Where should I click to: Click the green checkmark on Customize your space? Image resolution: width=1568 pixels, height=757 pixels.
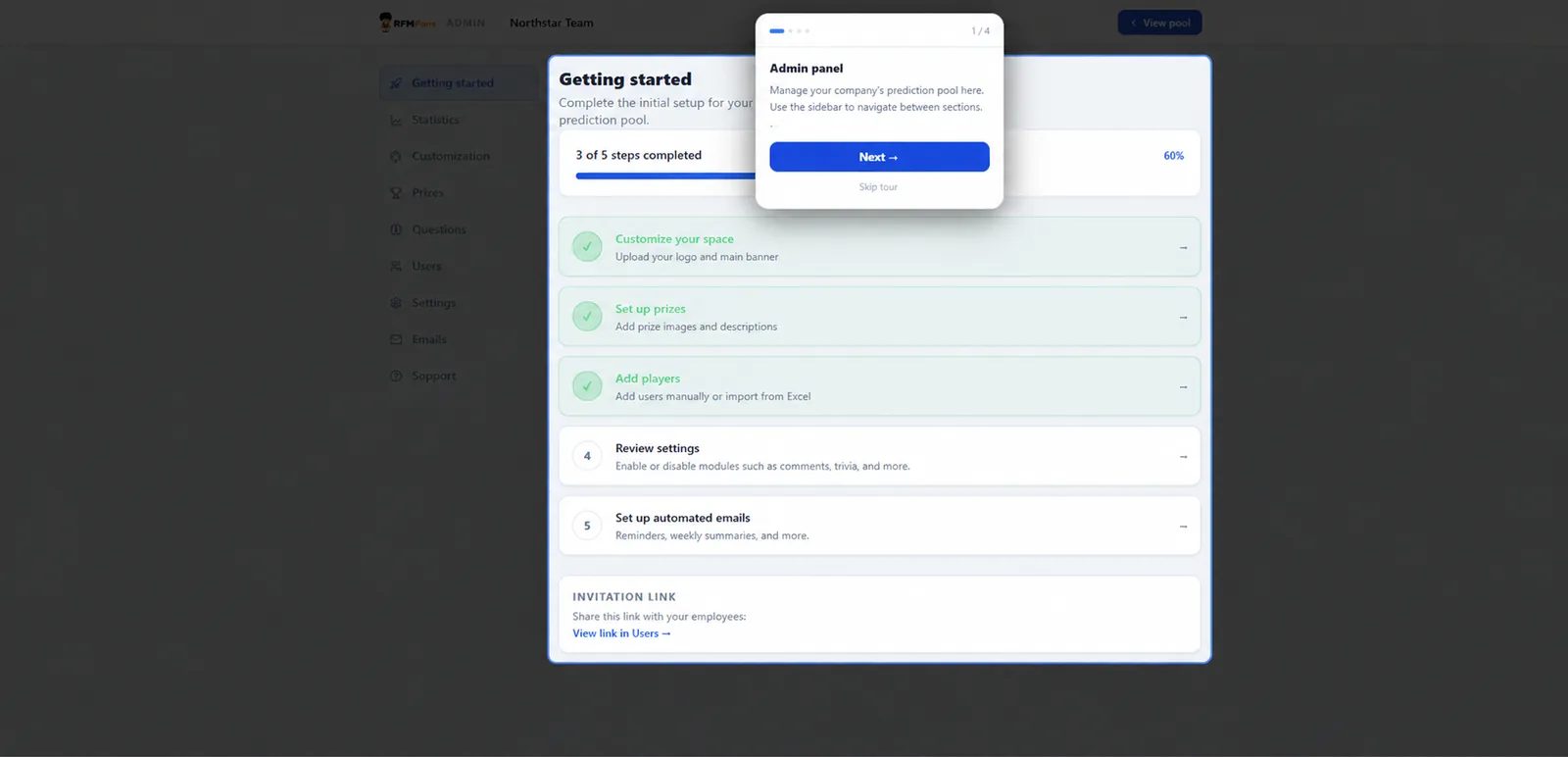pyautogui.click(x=587, y=247)
